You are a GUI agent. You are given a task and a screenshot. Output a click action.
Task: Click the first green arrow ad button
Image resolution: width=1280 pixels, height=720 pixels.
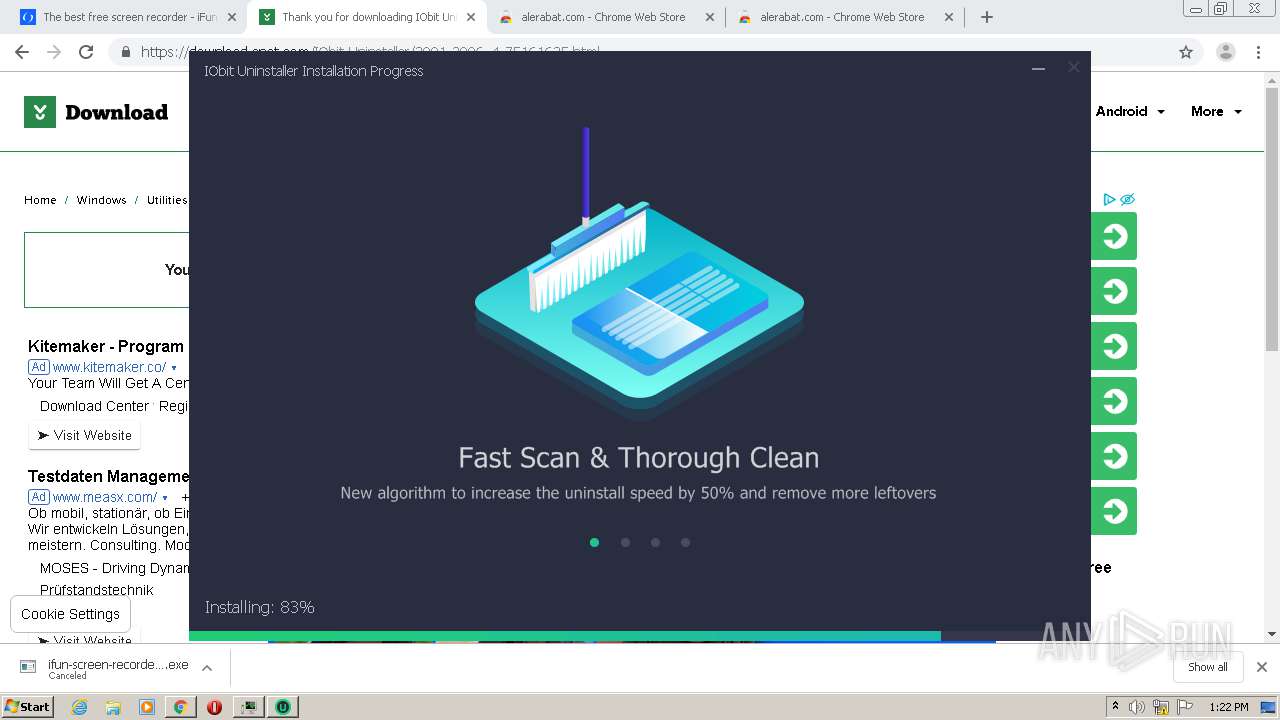tap(1114, 236)
